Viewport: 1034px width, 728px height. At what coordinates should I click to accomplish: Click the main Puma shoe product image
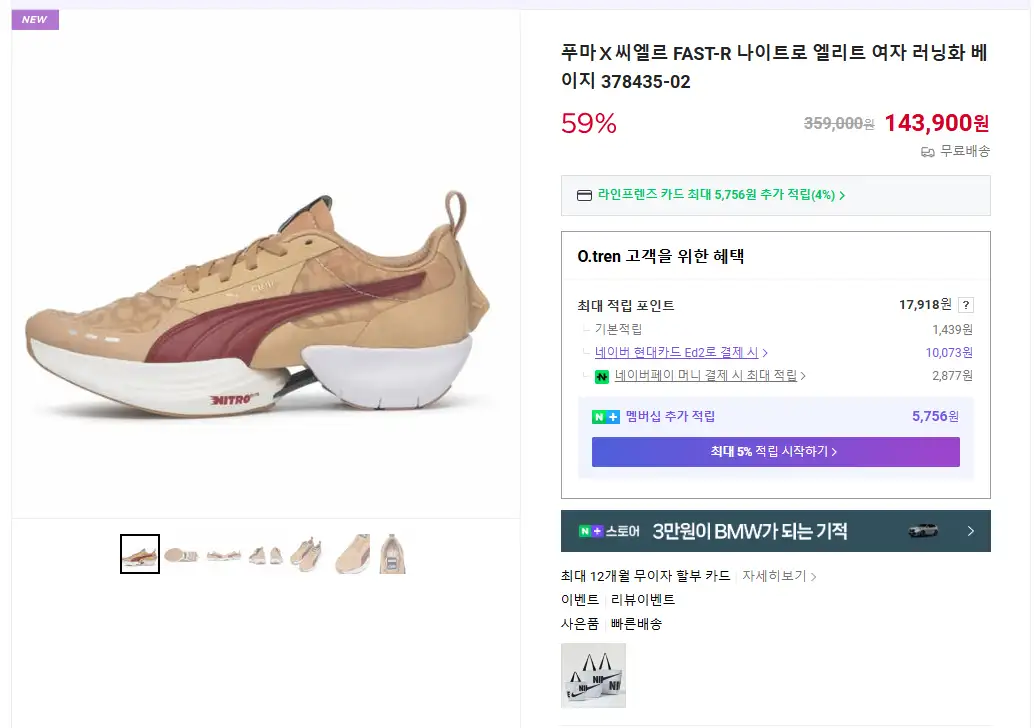(x=258, y=310)
